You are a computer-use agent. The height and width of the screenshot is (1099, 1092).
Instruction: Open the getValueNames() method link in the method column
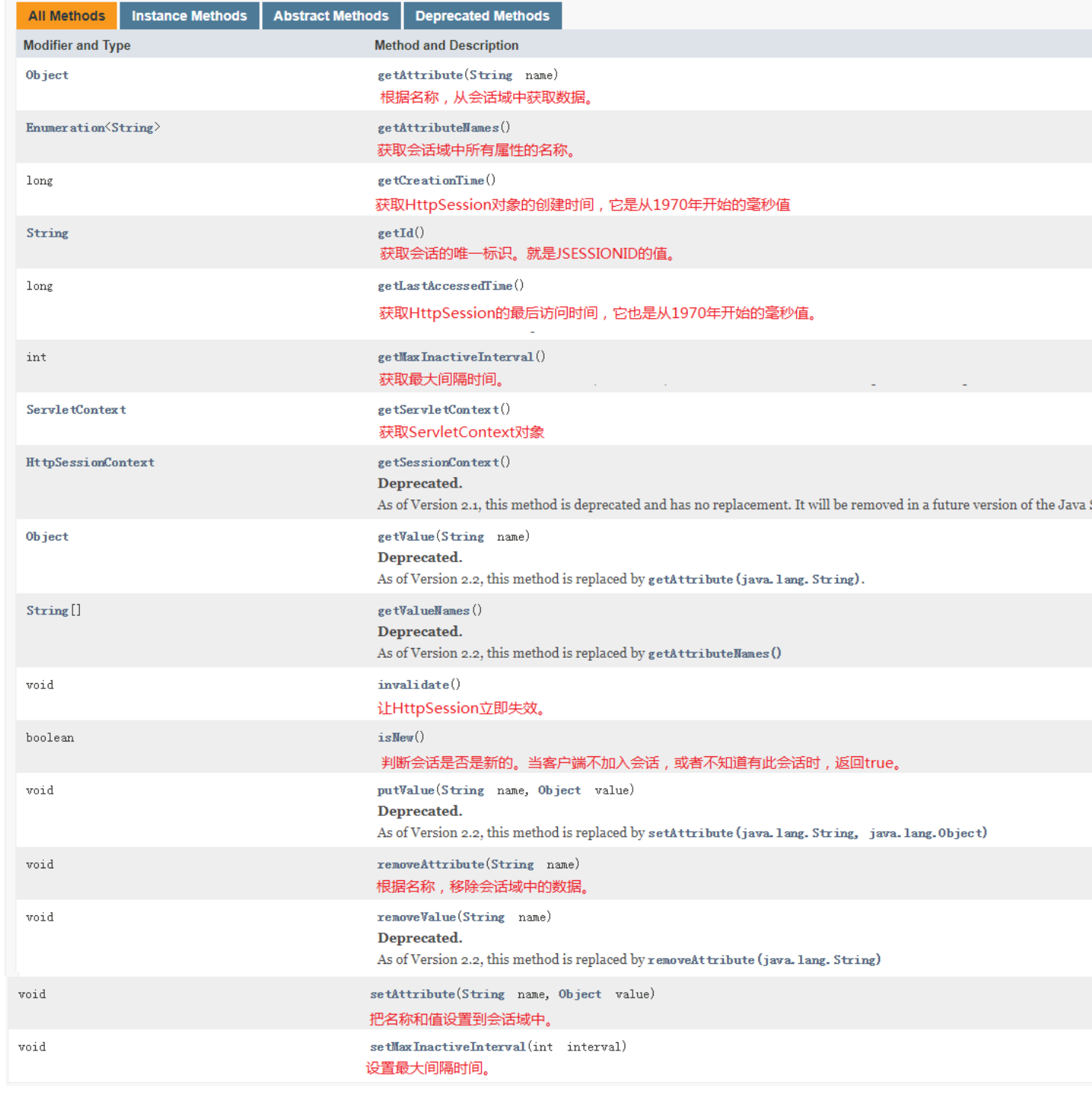click(424, 610)
